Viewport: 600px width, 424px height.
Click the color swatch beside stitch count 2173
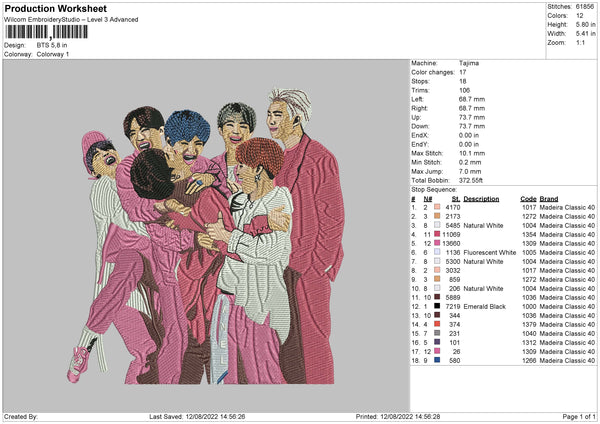(437, 216)
